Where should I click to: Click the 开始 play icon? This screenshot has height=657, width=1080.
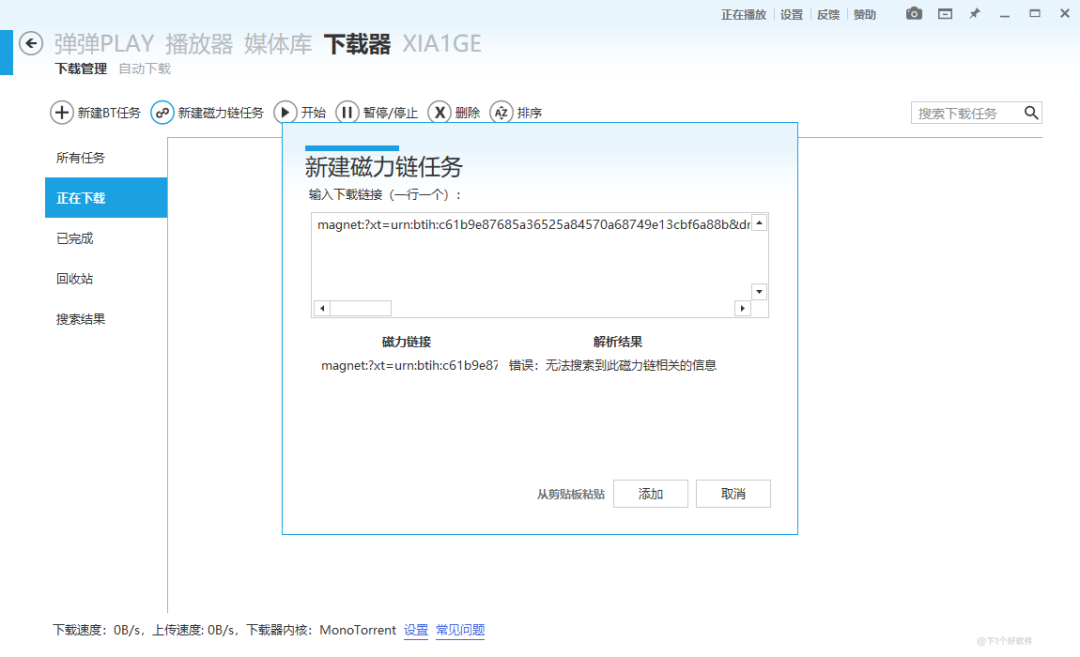(x=287, y=112)
